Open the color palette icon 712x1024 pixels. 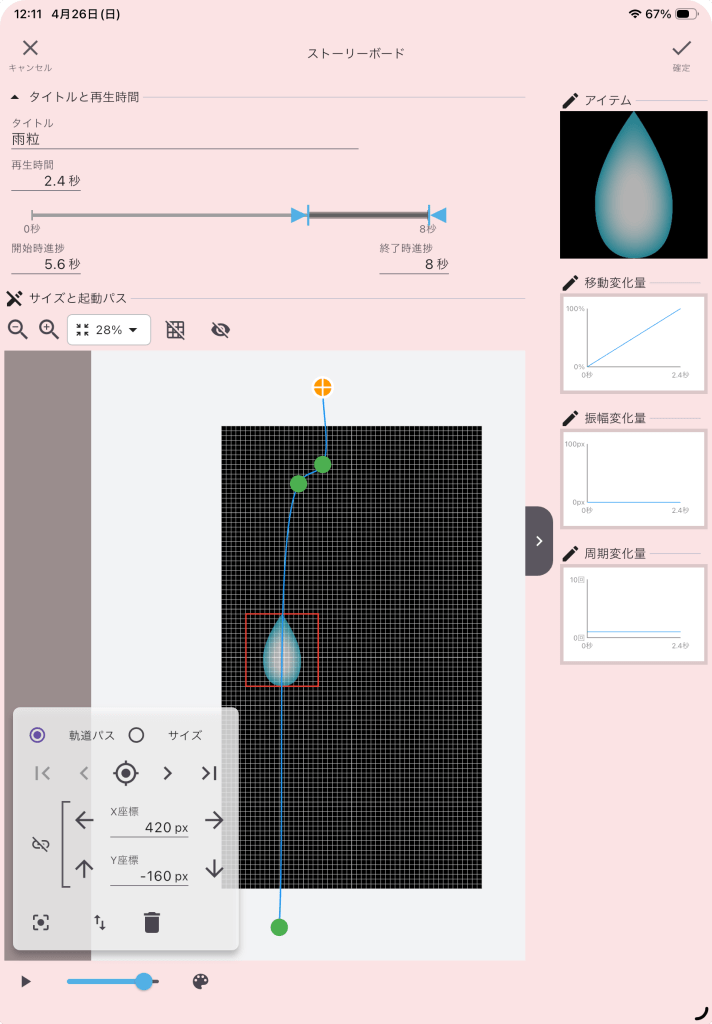pyautogui.click(x=200, y=982)
